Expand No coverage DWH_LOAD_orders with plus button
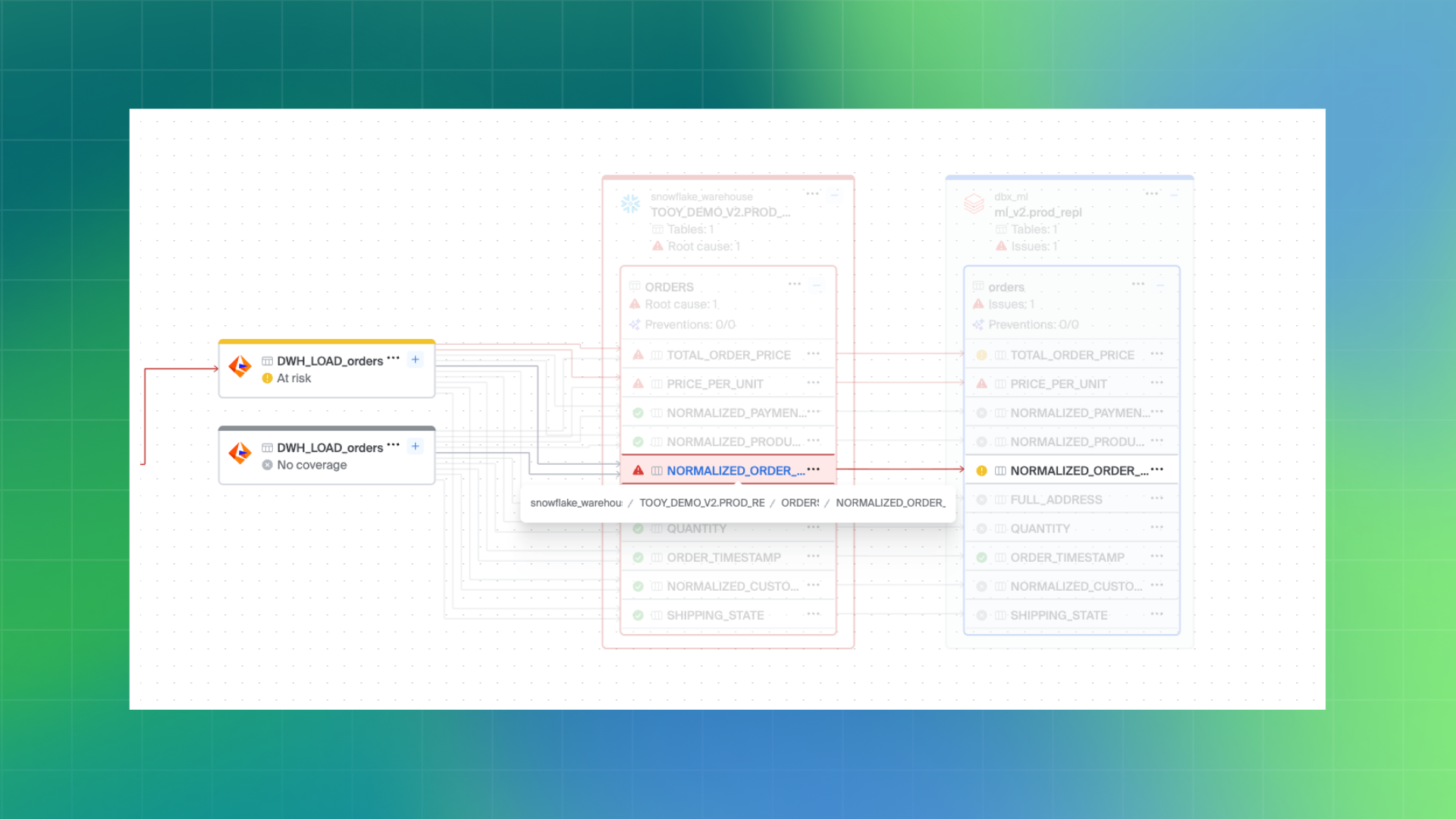This screenshot has width=1456, height=819. (415, 446)
